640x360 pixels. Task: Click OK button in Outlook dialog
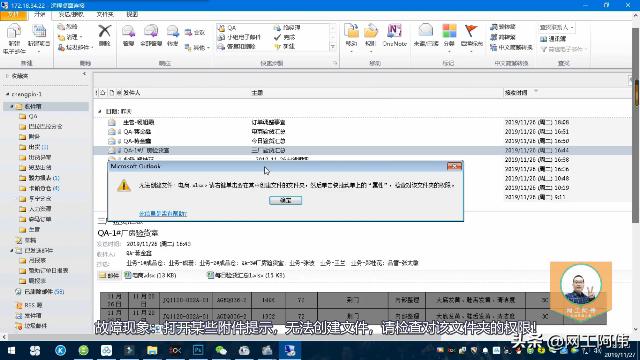point(285,200)
